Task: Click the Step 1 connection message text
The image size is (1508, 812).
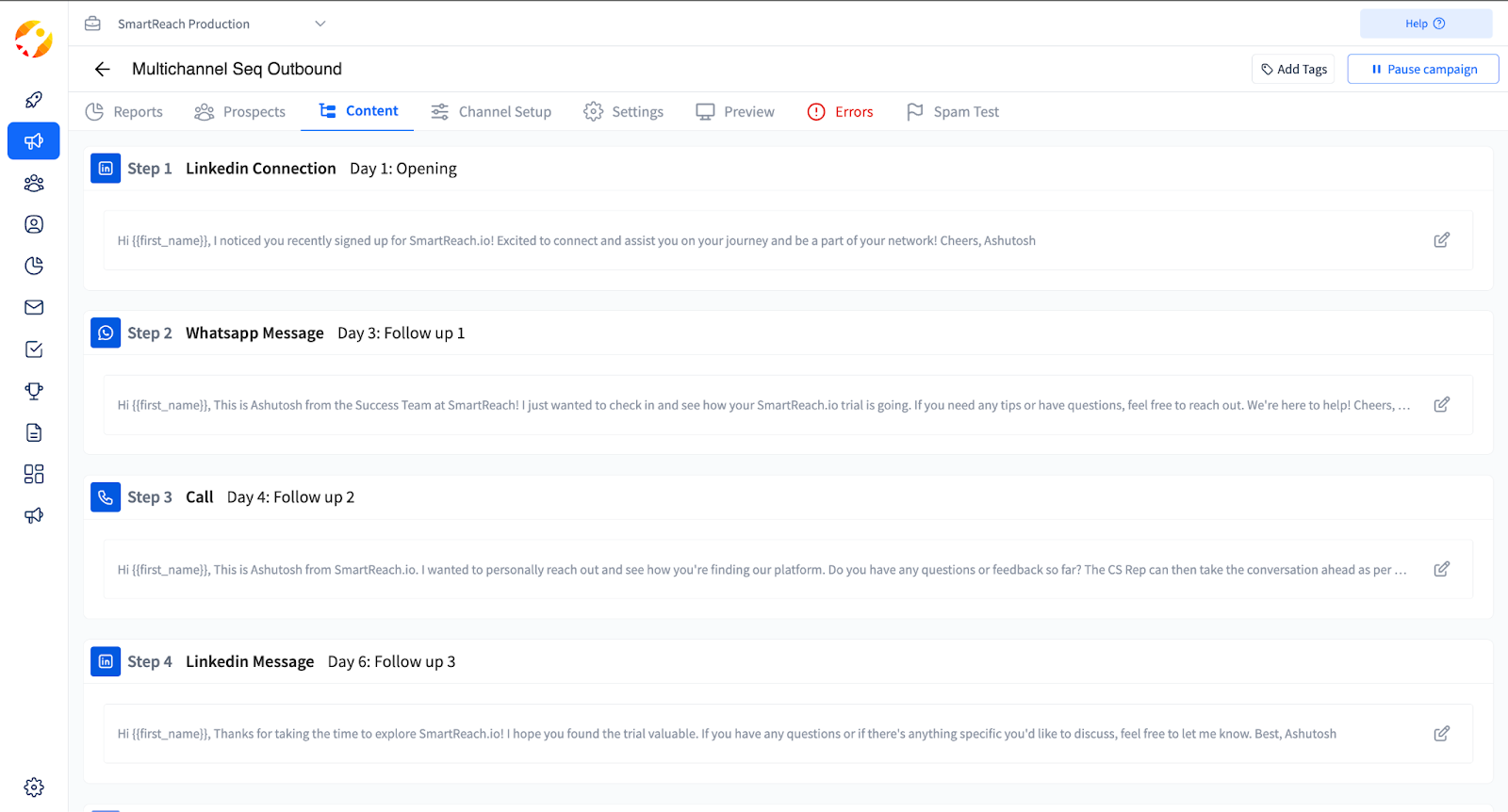Action: [x=577, y=241]
